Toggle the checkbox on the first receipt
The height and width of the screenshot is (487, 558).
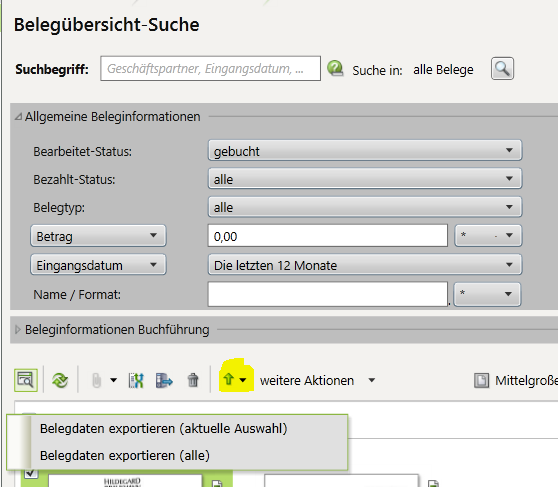[31, 473]
